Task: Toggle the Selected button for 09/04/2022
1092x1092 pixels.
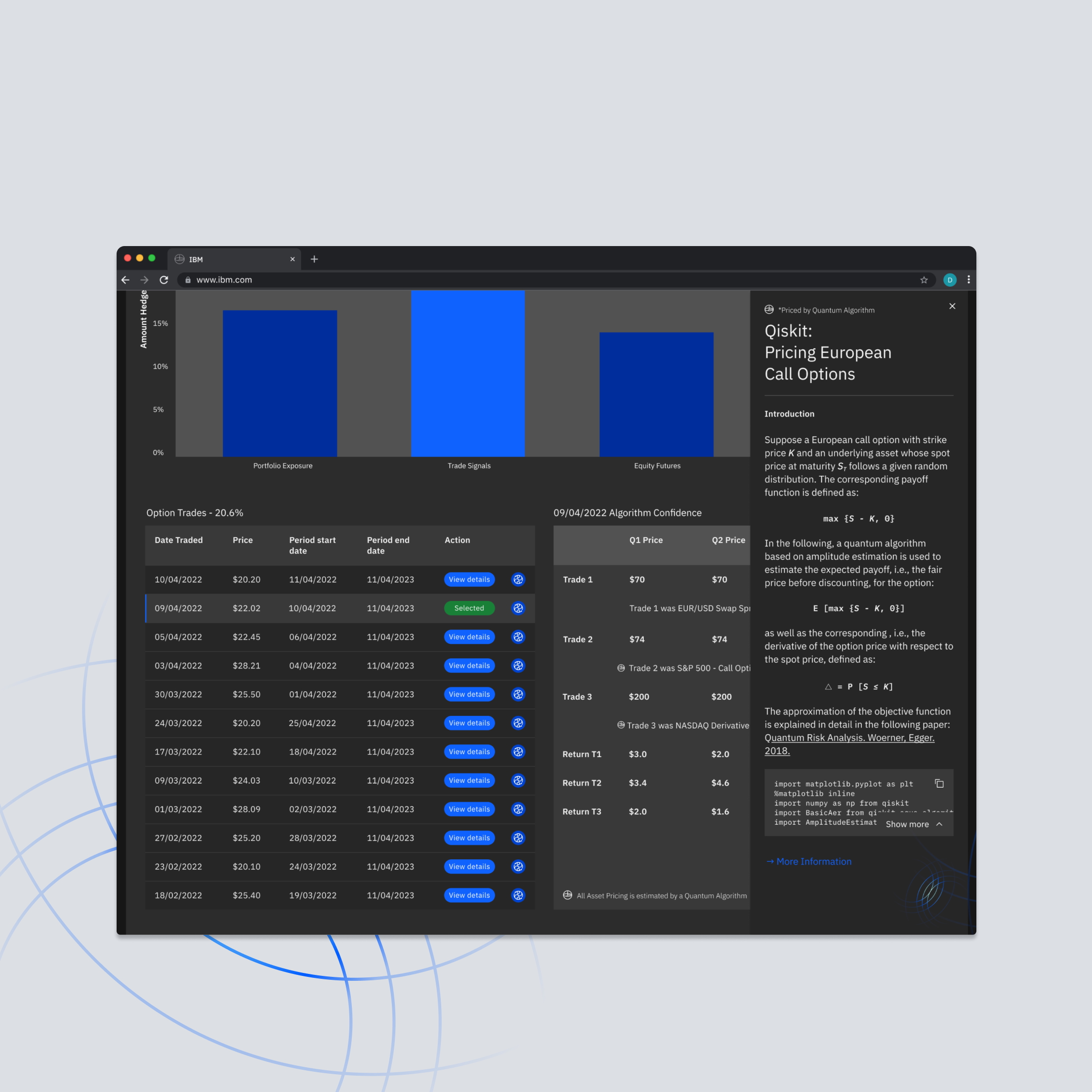Action: [469, 608]
